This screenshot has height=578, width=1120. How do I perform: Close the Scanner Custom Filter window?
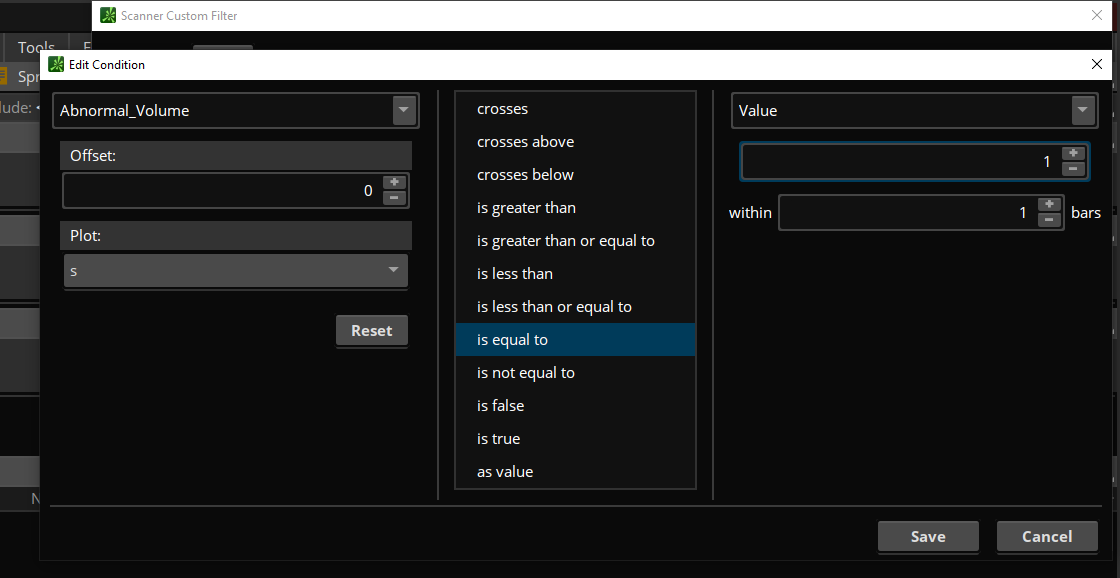coord(1097,15)
